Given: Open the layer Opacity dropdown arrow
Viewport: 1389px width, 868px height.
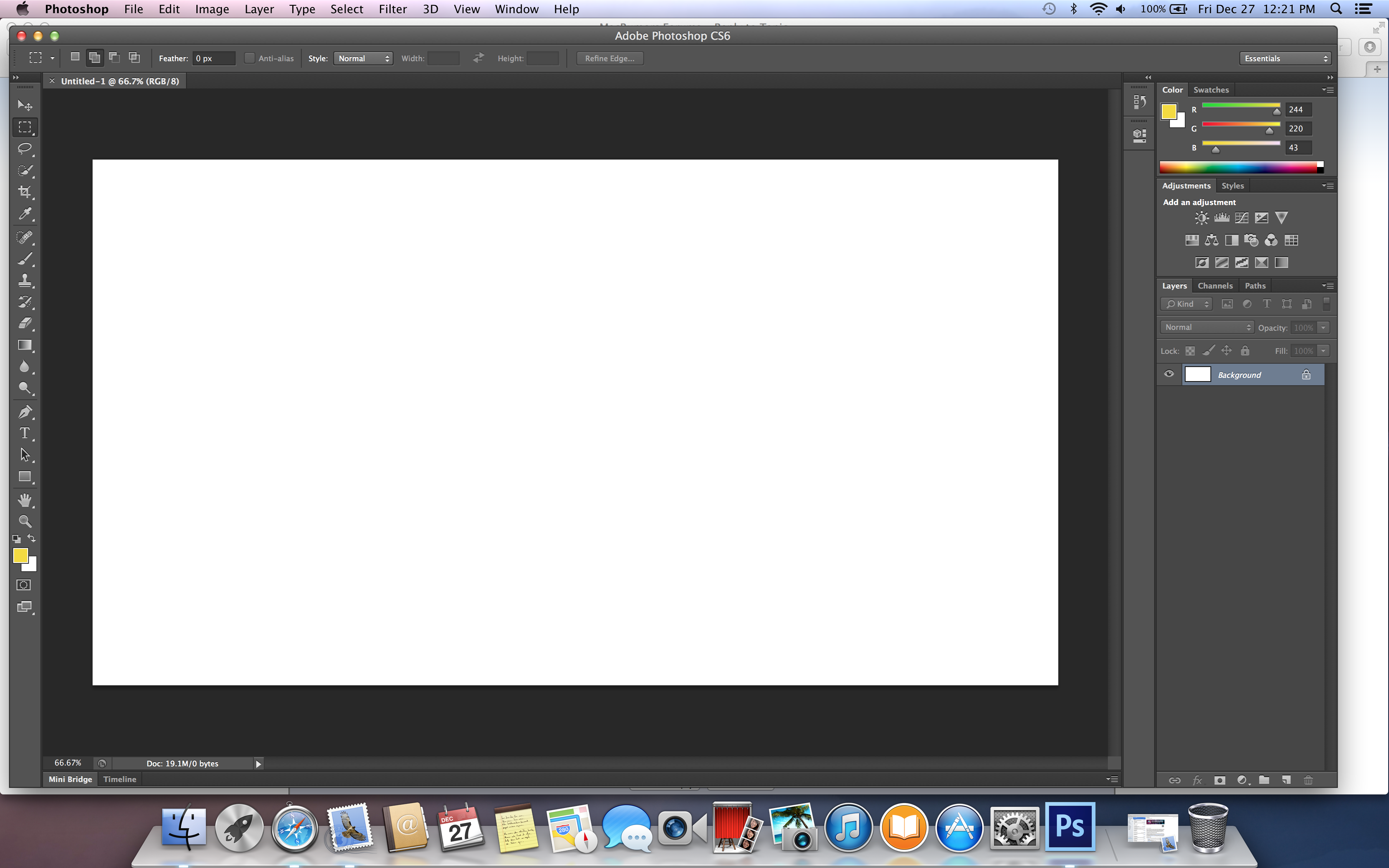Looking at the screenshot, I should 1323,327.
